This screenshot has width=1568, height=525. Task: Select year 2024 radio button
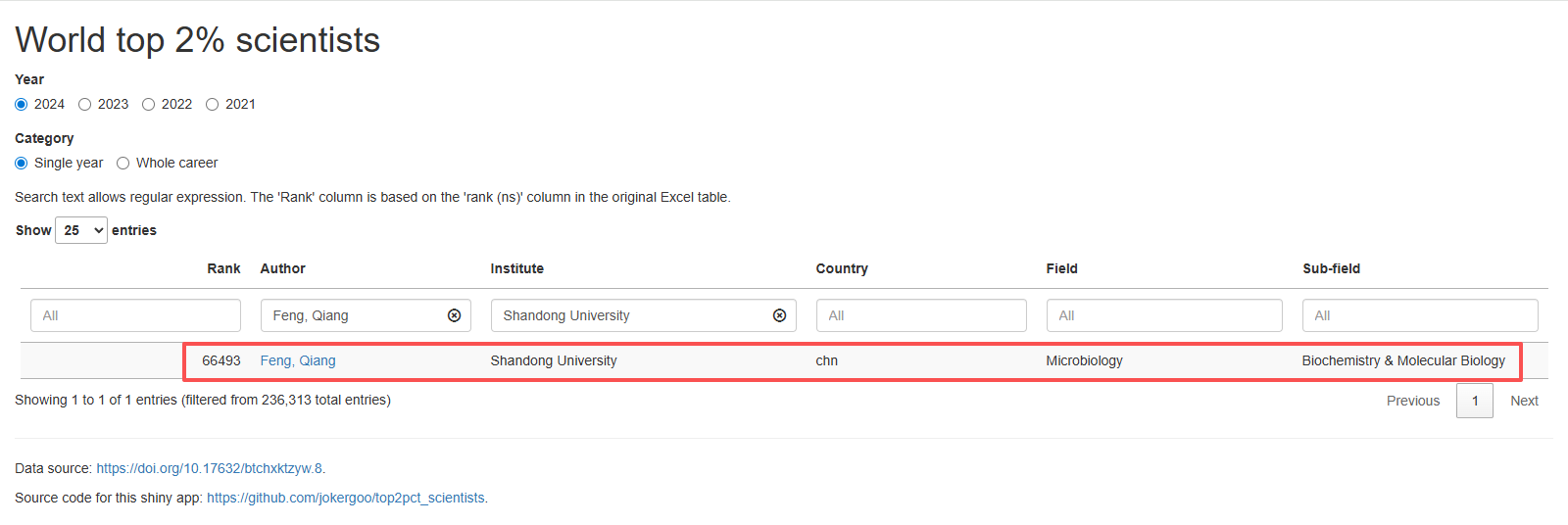pos(22,105)
